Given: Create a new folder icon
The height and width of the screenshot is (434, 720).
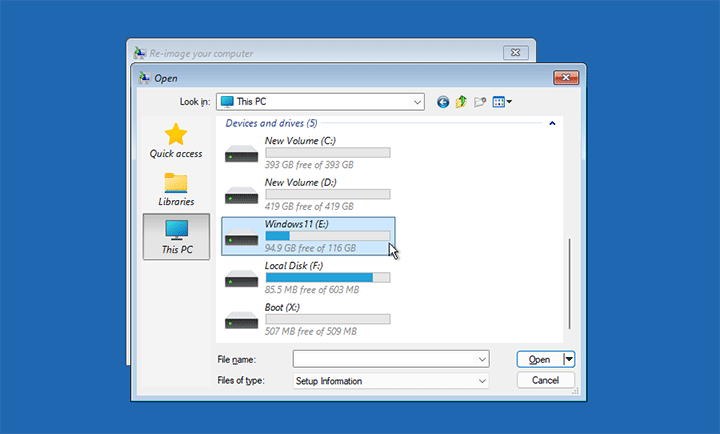Looking at the screenshot, I should click(x=480, y=102).
